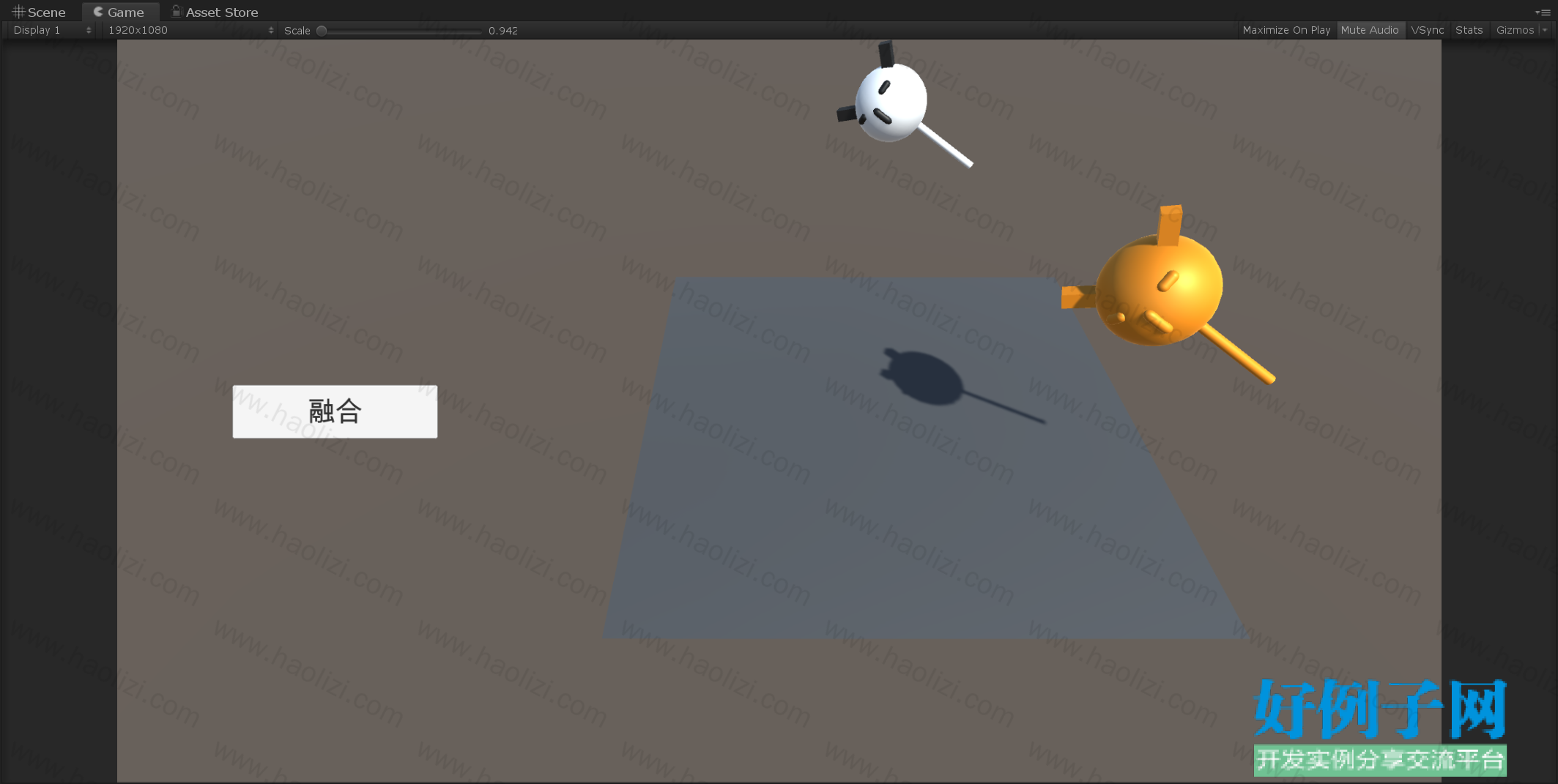Click the Asset Store lock icon

177,11
